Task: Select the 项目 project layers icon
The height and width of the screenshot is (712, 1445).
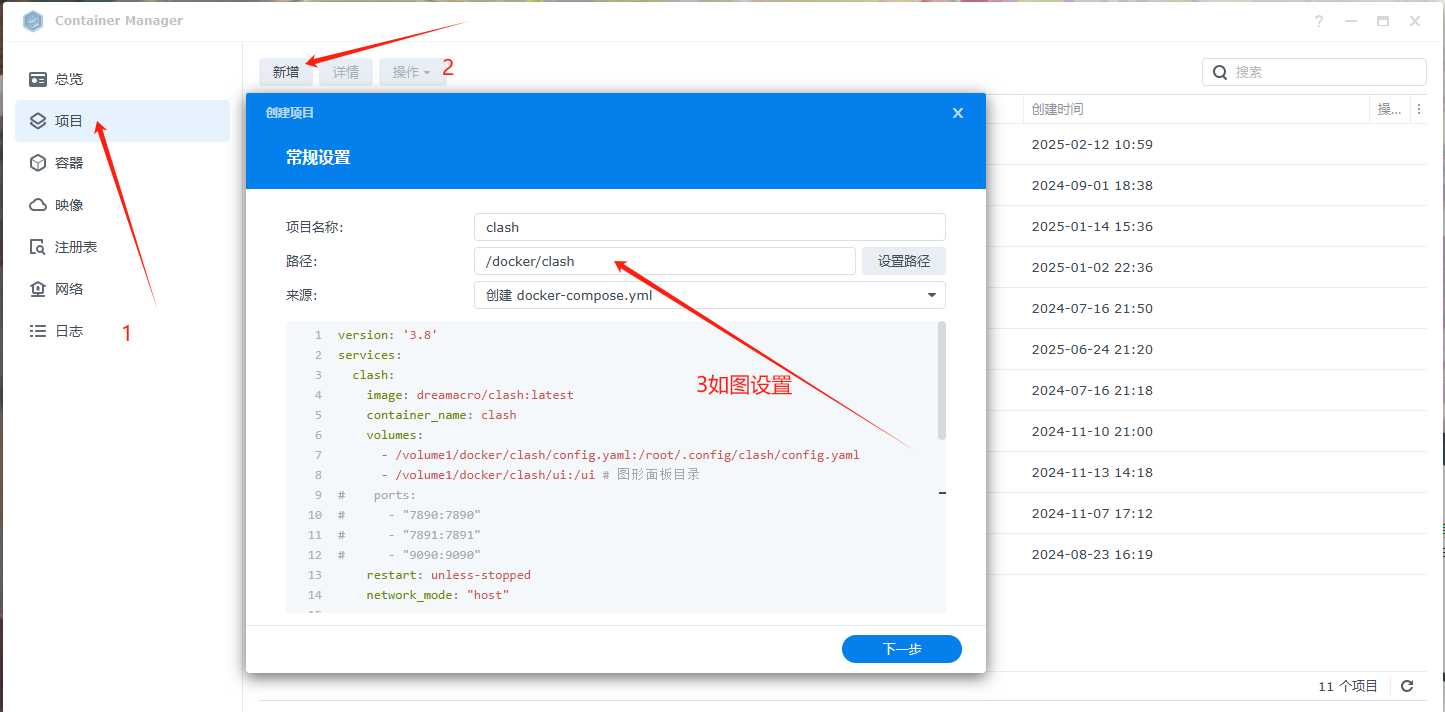Action: (x=38, y=121)
